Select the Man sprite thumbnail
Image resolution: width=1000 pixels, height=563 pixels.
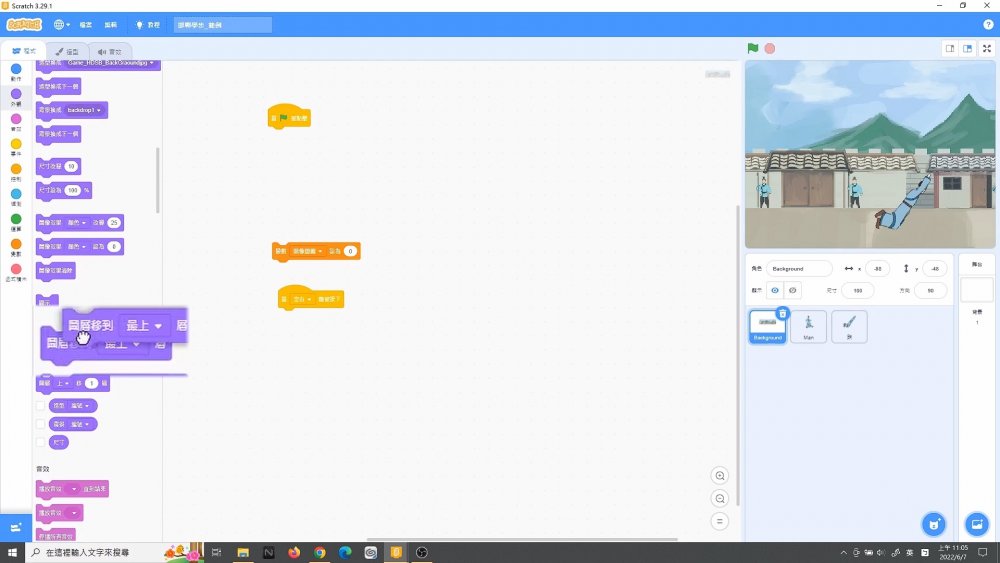pos(808,326)
